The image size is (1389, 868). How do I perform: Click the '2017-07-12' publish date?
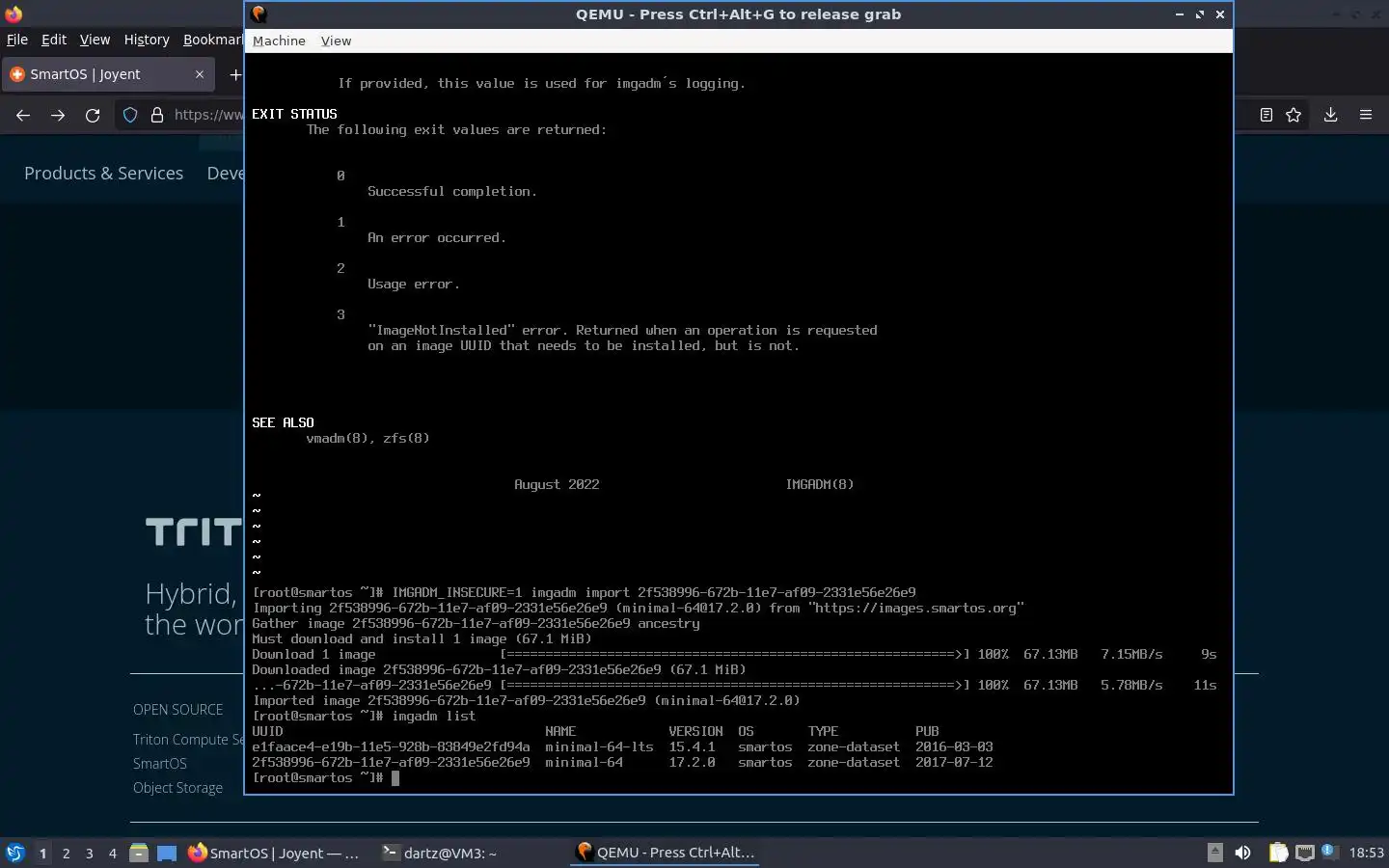pos(954,762)
